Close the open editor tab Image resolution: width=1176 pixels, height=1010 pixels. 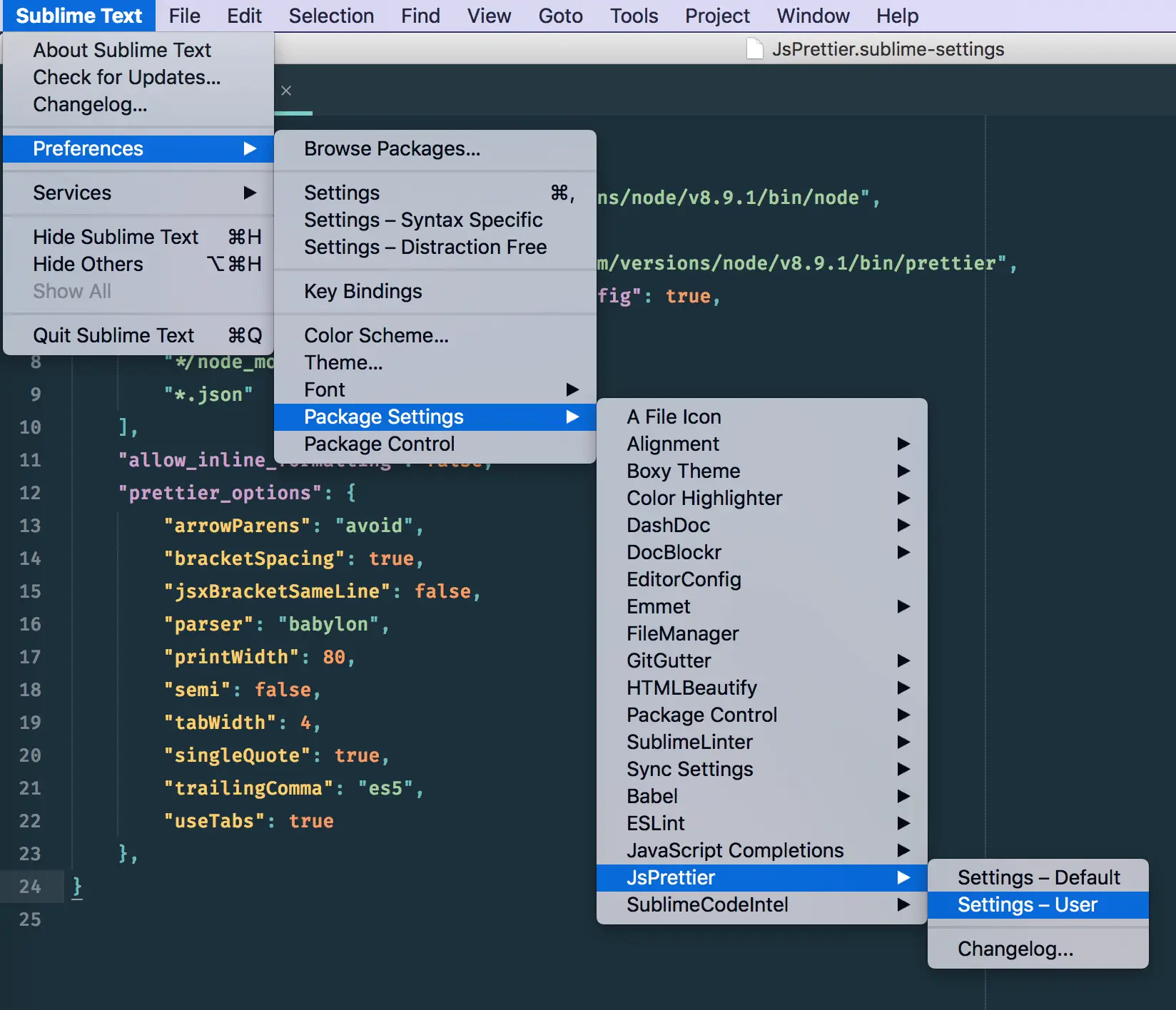pos(286,91)
